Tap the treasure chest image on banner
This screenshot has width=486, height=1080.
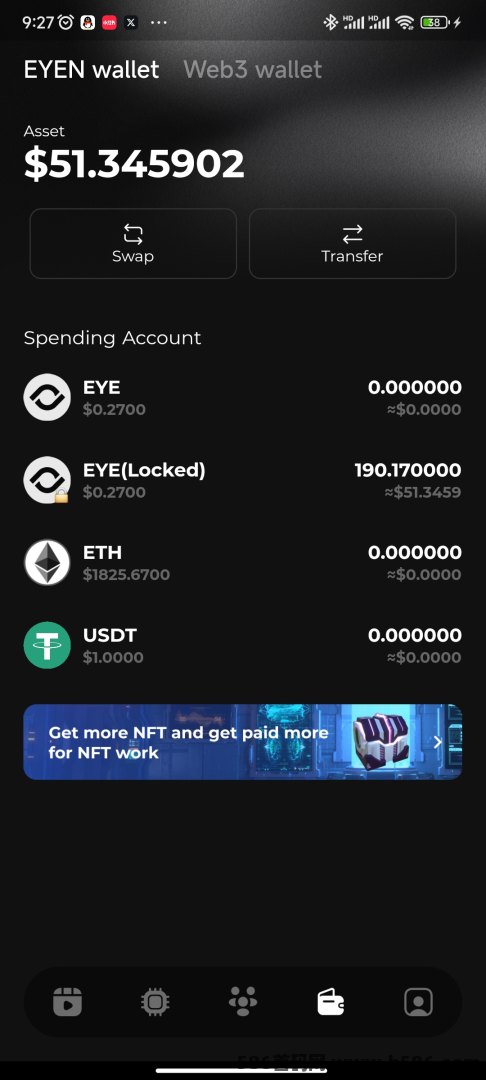tap(381, 742)
